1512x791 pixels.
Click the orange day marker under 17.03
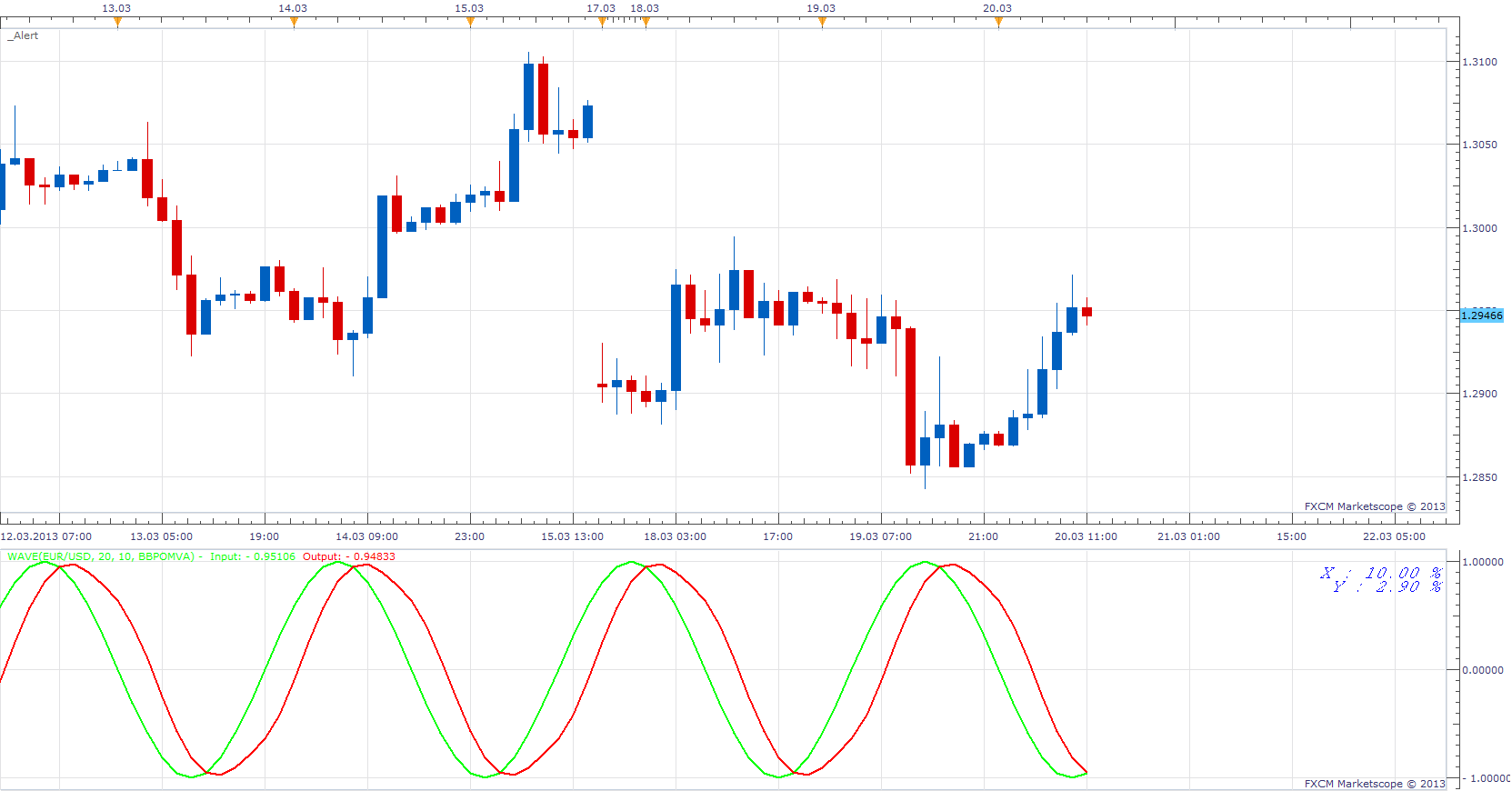click(602, 23)
